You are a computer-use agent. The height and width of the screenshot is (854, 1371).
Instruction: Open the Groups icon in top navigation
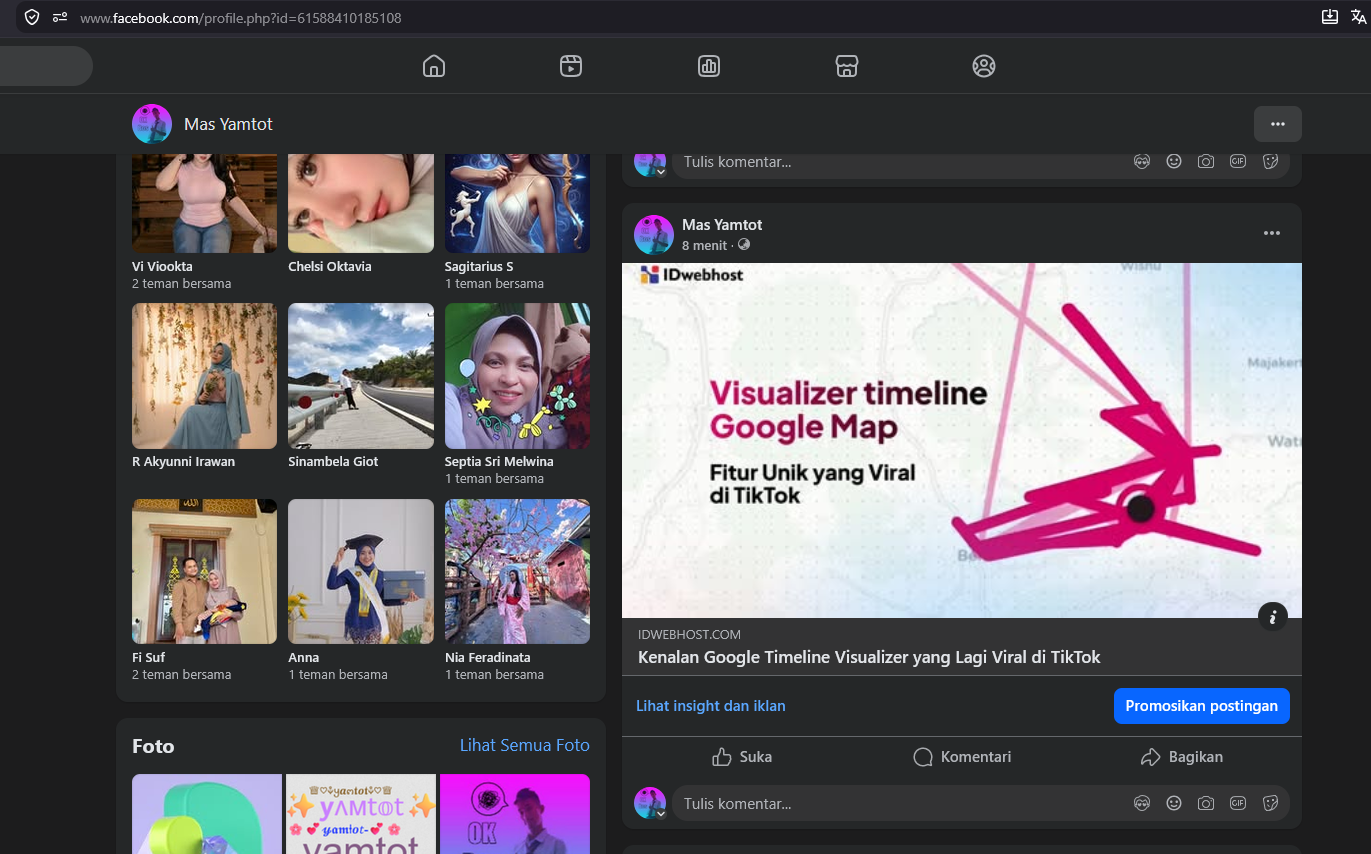984,66
